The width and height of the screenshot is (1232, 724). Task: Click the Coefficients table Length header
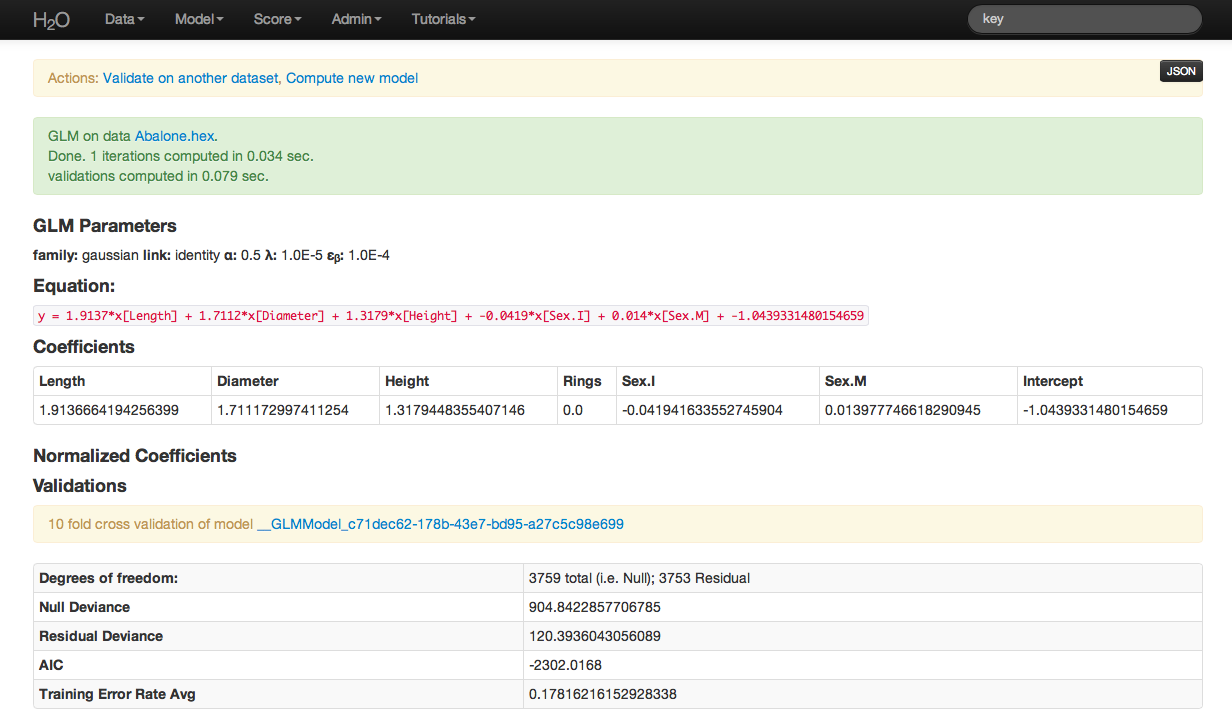[x=62, y=381]
